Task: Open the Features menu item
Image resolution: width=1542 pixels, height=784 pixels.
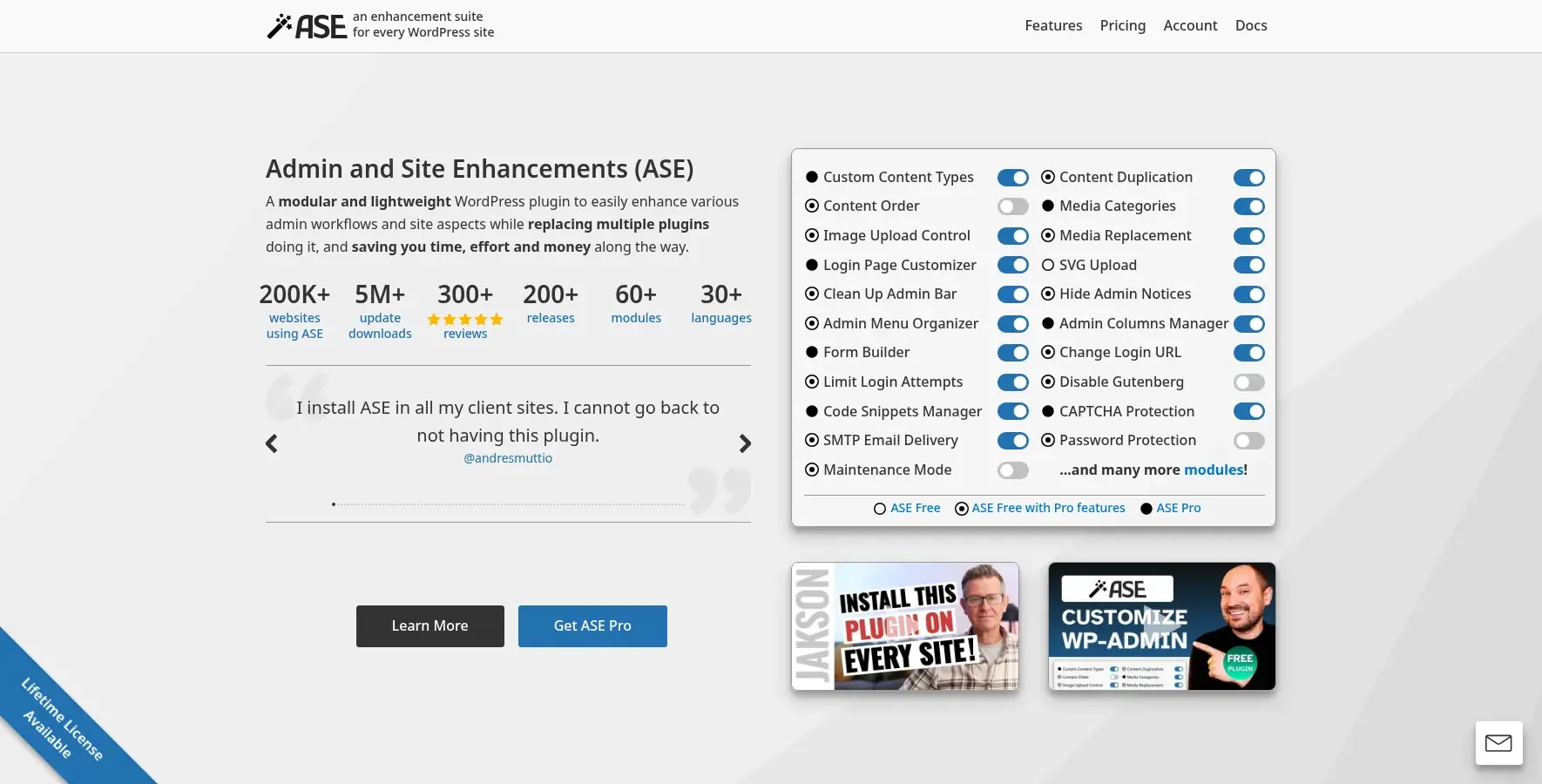Action: coord(1053,26)
